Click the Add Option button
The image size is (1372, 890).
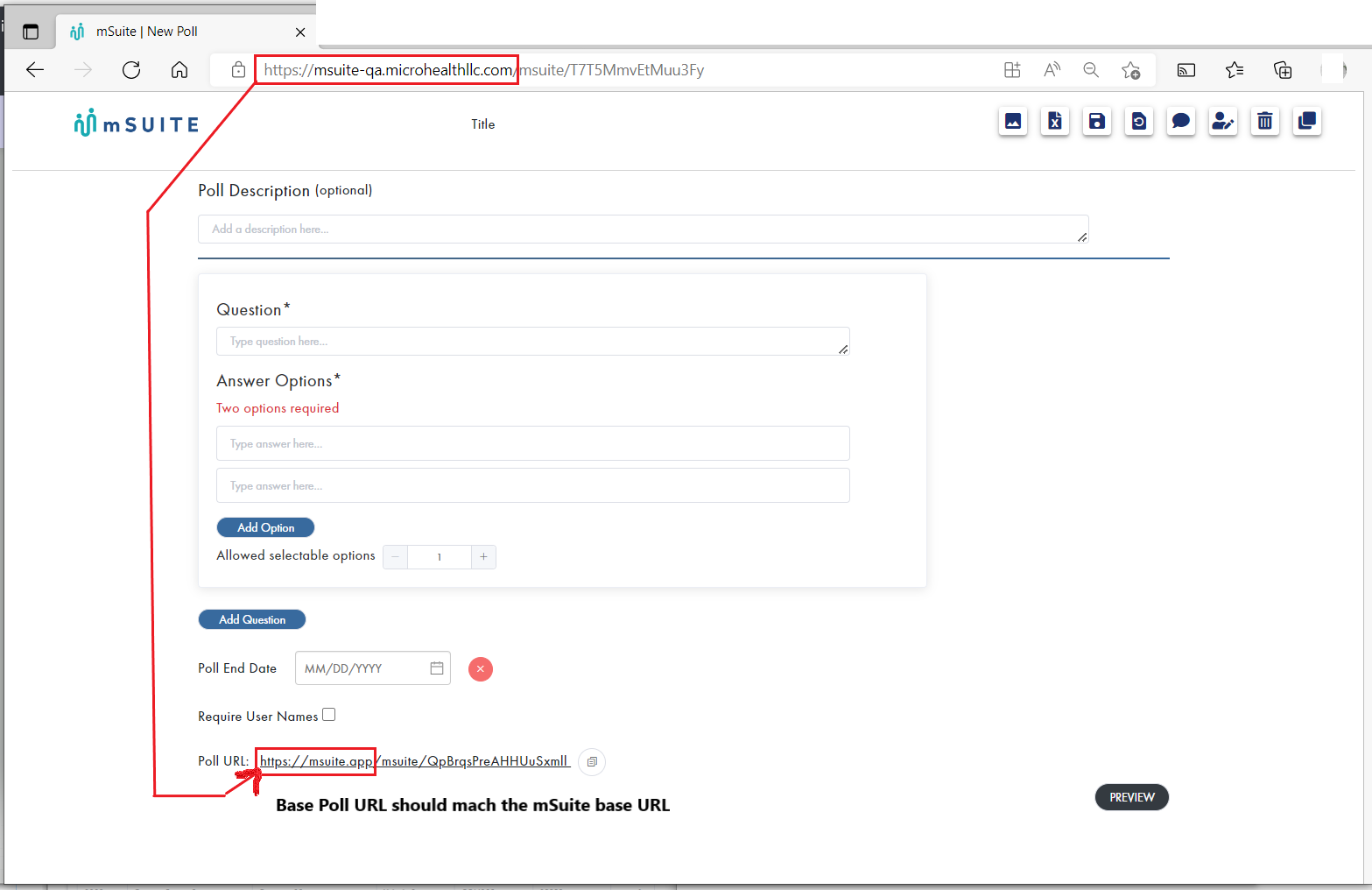(265, 526)
